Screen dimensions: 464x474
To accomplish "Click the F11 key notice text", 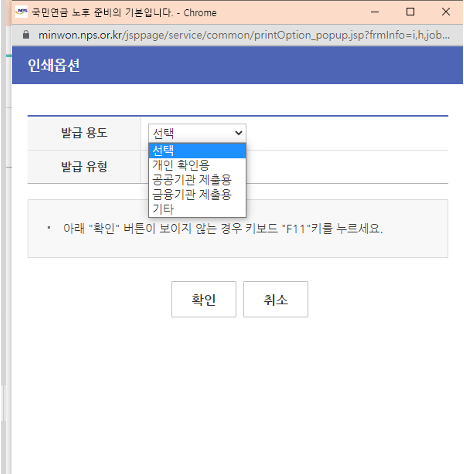I will [223, 229].
